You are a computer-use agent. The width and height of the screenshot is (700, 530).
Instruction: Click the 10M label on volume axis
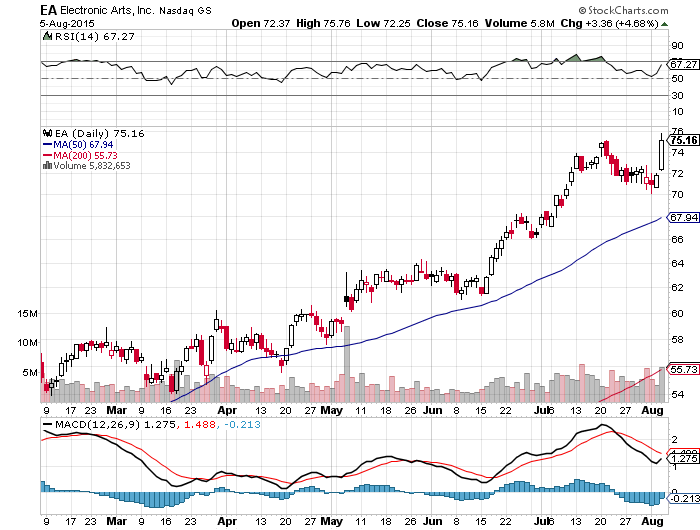[x=27, y=343]
